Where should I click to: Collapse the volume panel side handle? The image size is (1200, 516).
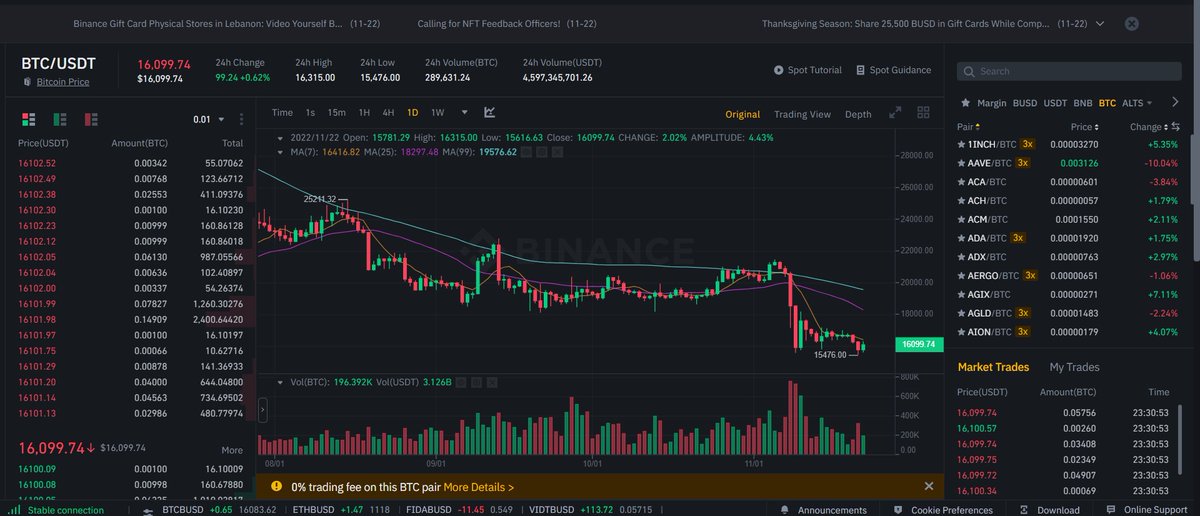pyautogui.click(x=264, y=410)
